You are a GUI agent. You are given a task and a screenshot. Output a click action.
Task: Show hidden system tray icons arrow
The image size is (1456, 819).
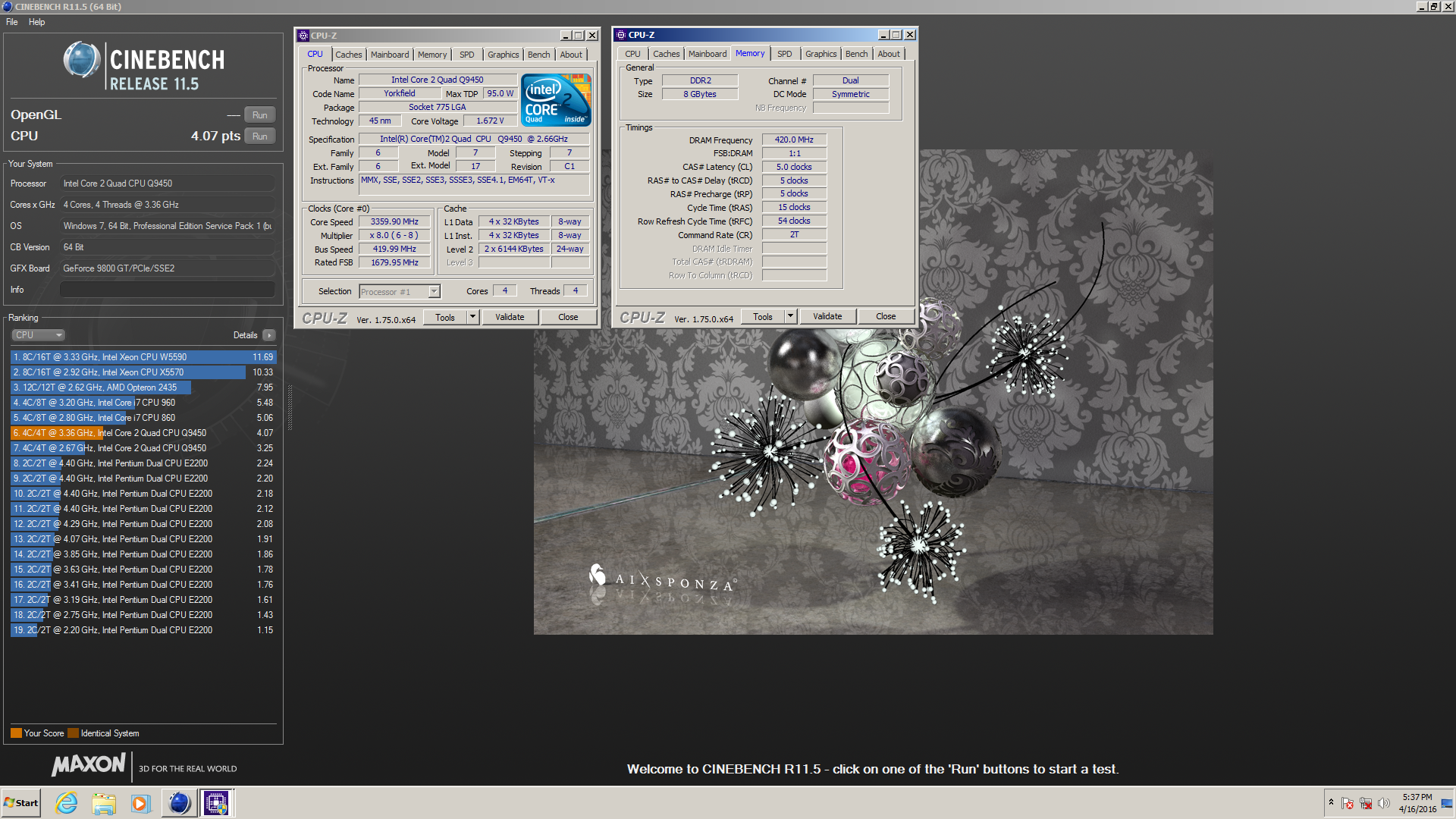(x=1331, y=802)
